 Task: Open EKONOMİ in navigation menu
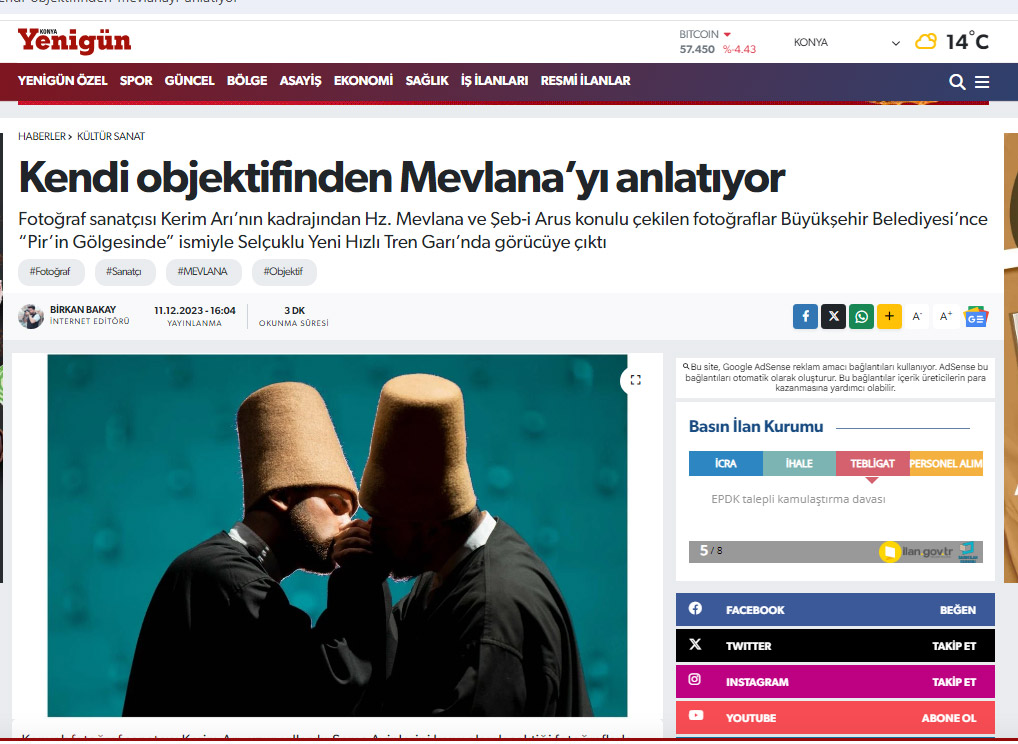point(364,81)
